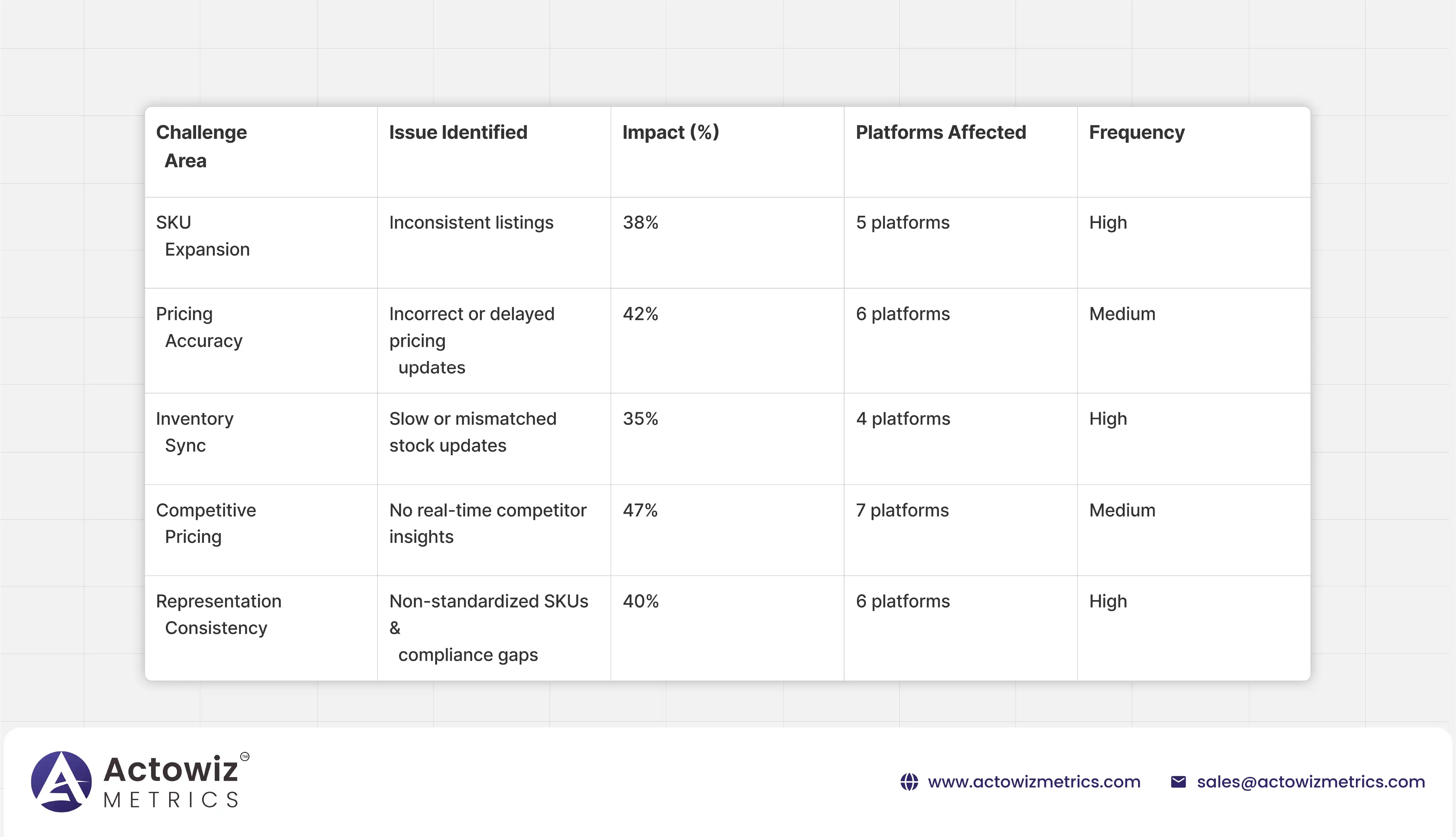Click the Platforms Affected column header
1456x837 pixels.
pos(941,132)
